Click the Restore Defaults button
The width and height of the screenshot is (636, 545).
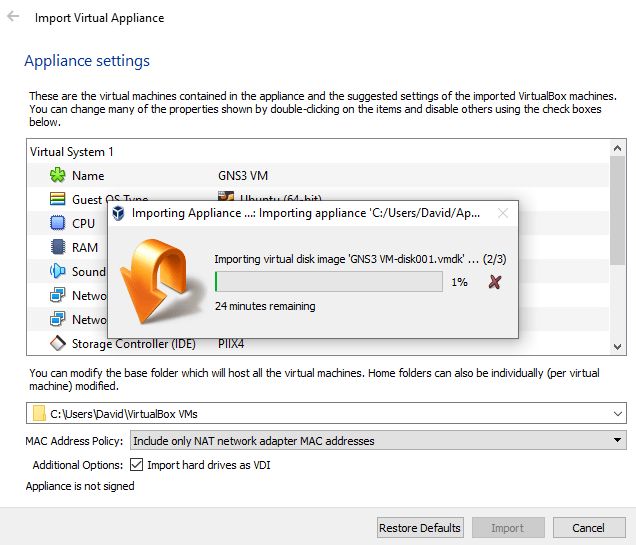click(420, 528)
